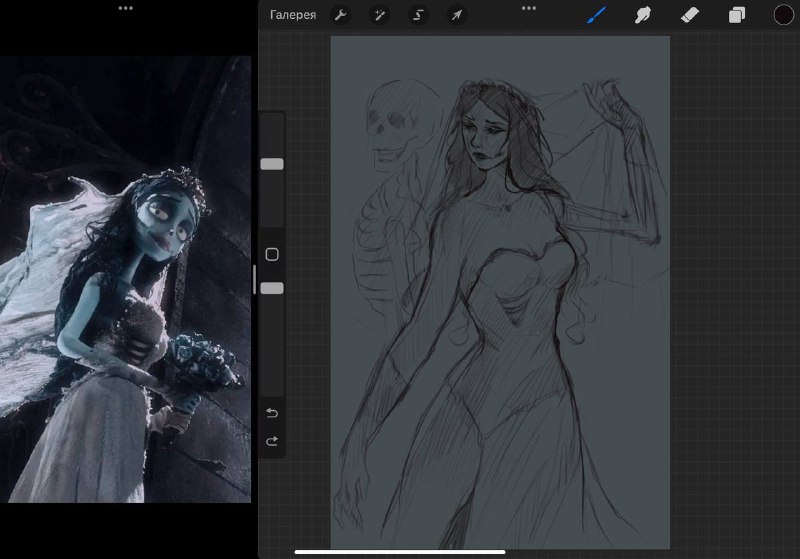Open the active color circle
Viewport: 800px width, 559px height.
[x=783, y=15]
